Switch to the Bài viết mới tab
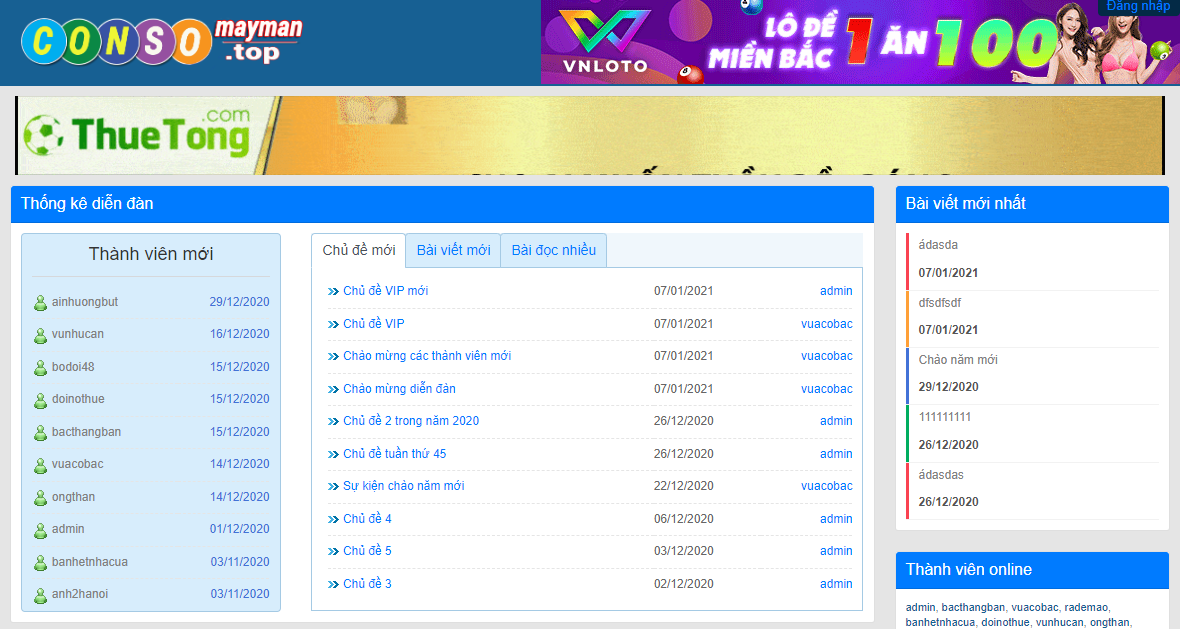Image resolution: width=1183 pixels, height=629 pixels. coord(453,250)
